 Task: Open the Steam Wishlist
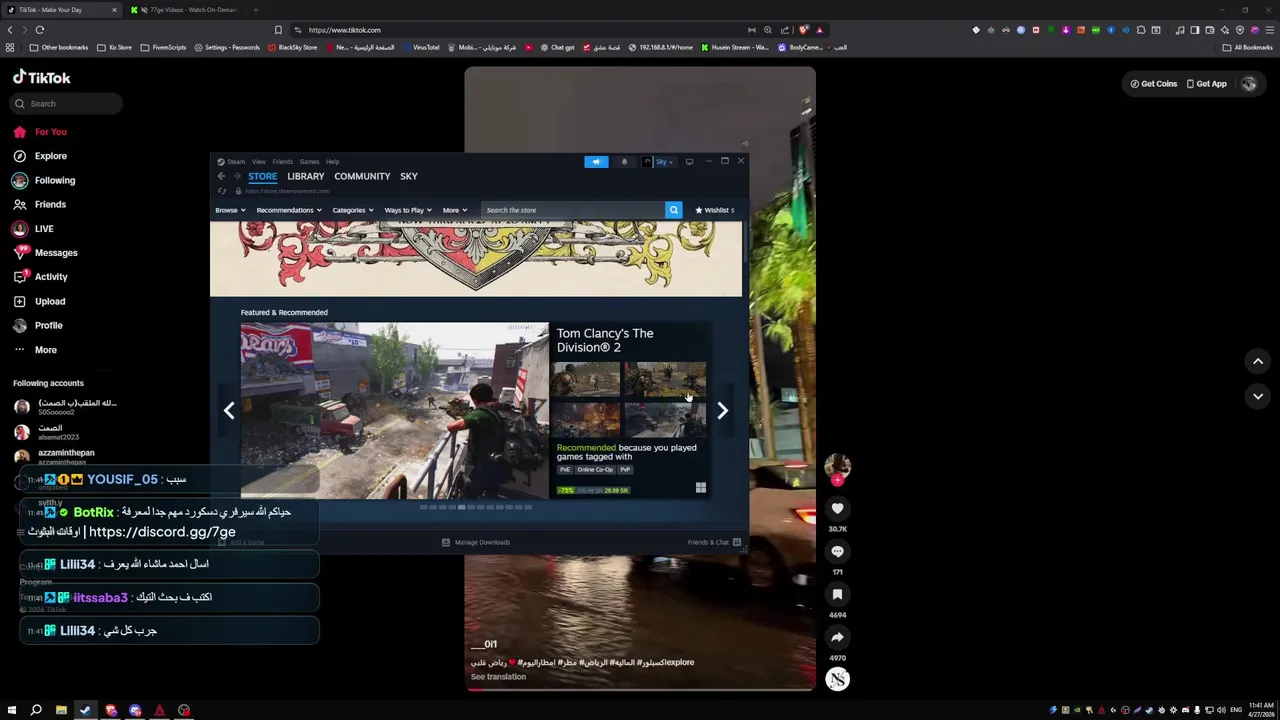(x=714, y=210)
